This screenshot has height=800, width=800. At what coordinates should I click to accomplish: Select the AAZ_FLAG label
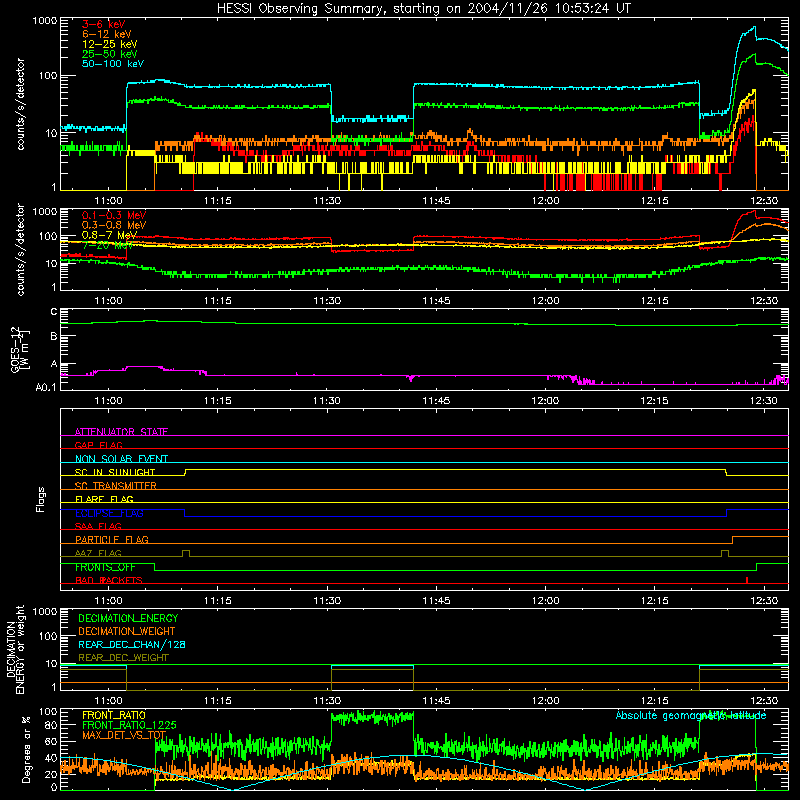point(98,553)
